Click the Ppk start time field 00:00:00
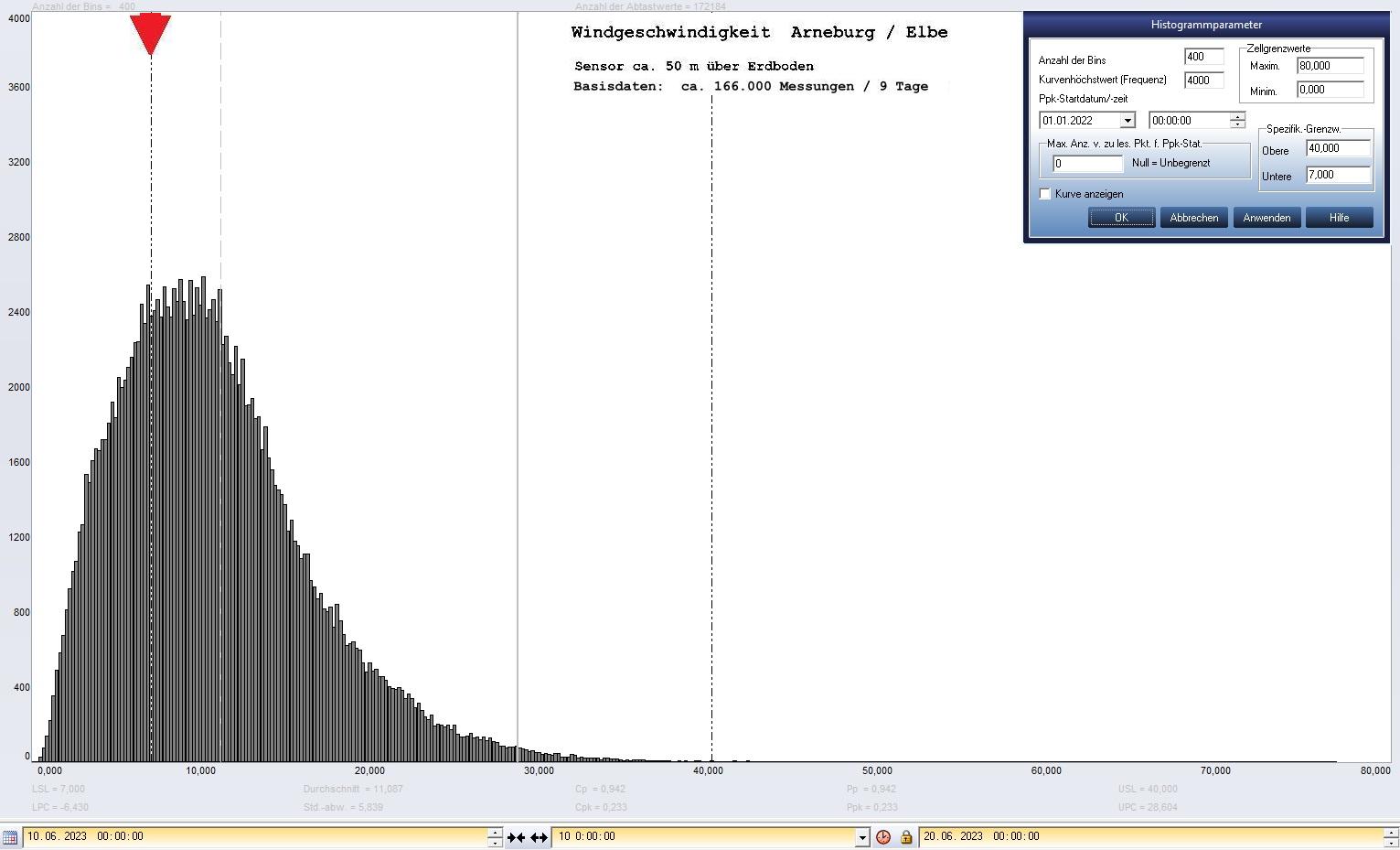 point(1189,121)
